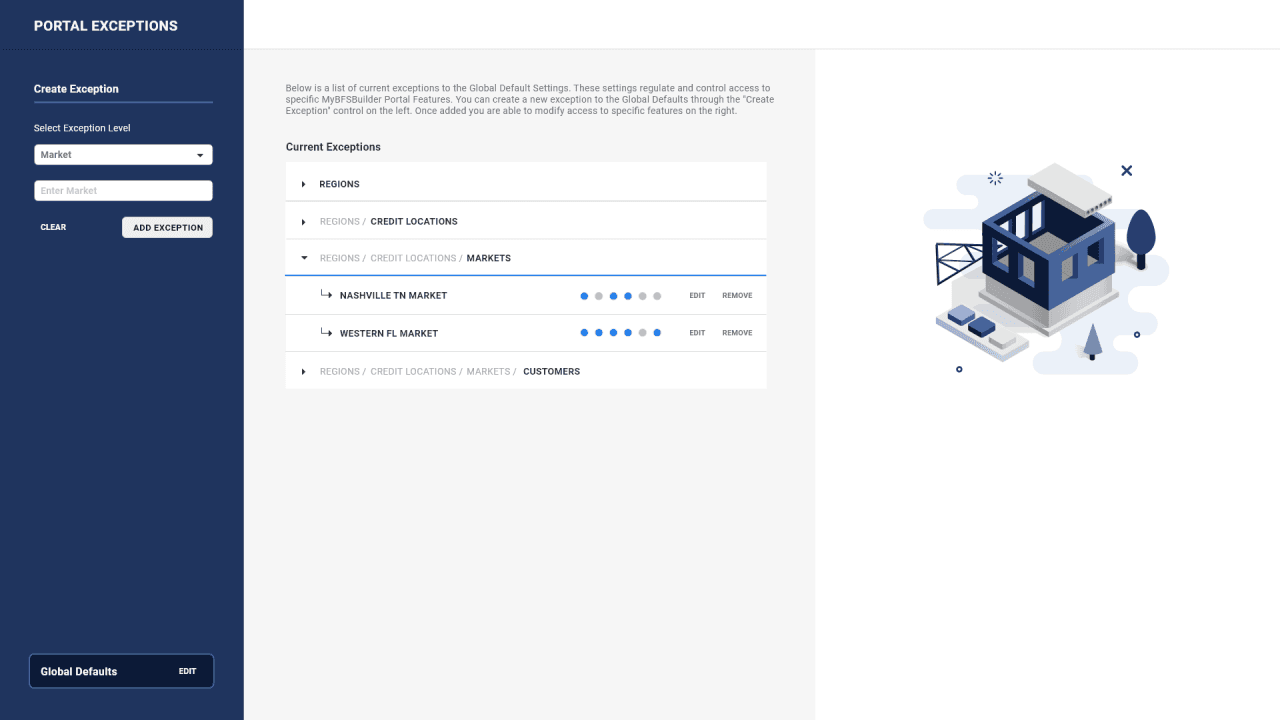Collapse the MARKETS exceptions row
This screenshot has height=720, width=1280.
[526, 258]
